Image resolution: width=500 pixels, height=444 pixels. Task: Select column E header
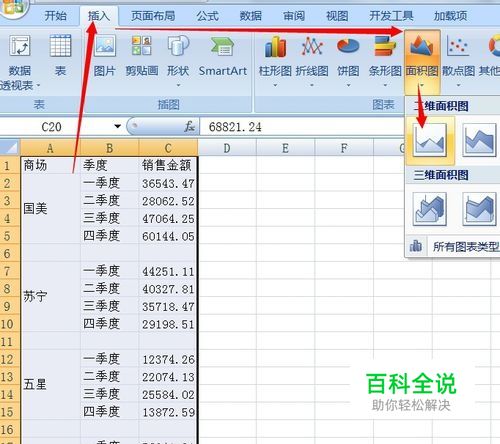click(x=285, y=148)
